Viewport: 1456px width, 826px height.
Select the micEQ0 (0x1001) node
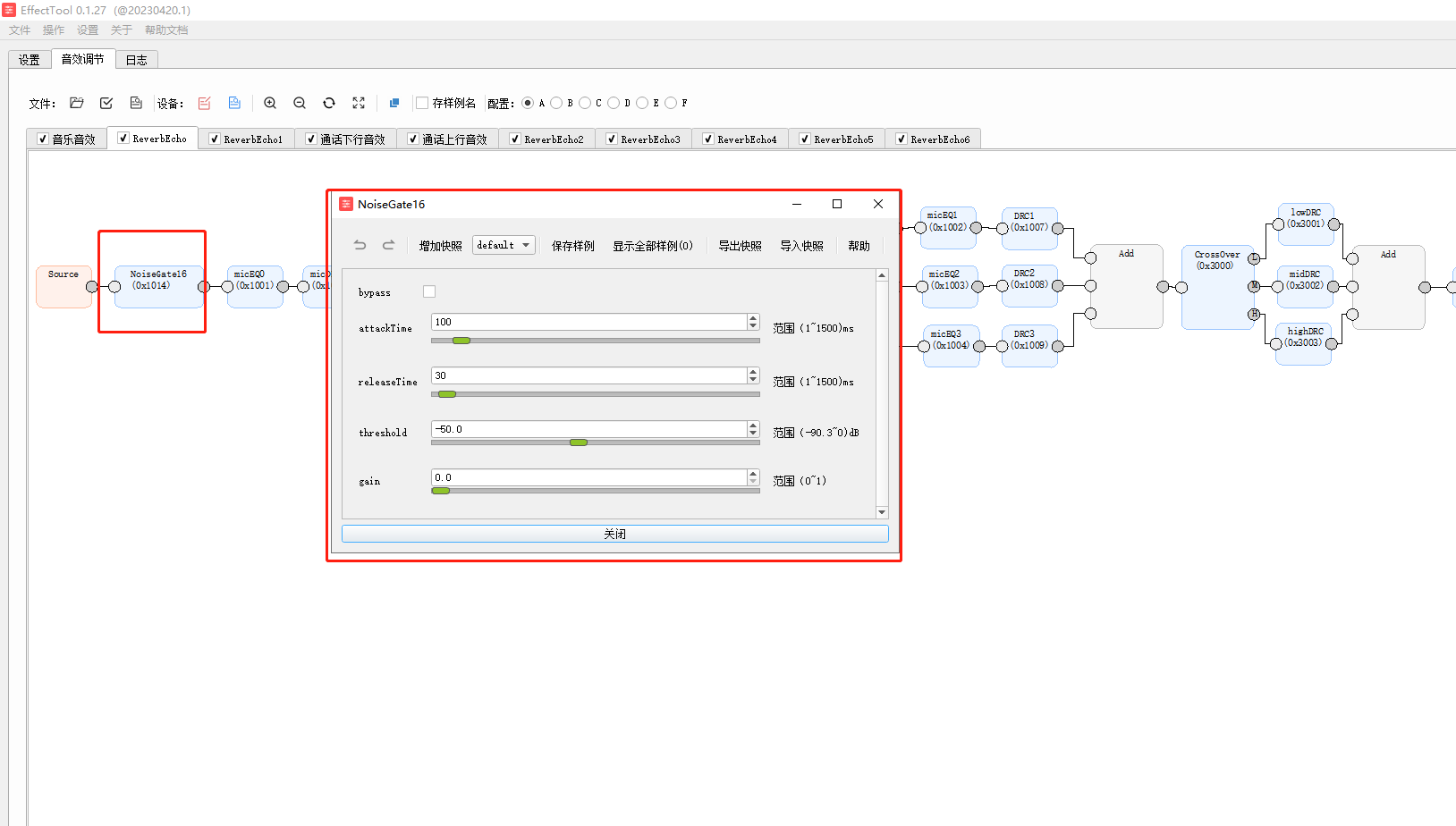coord(255,287)
